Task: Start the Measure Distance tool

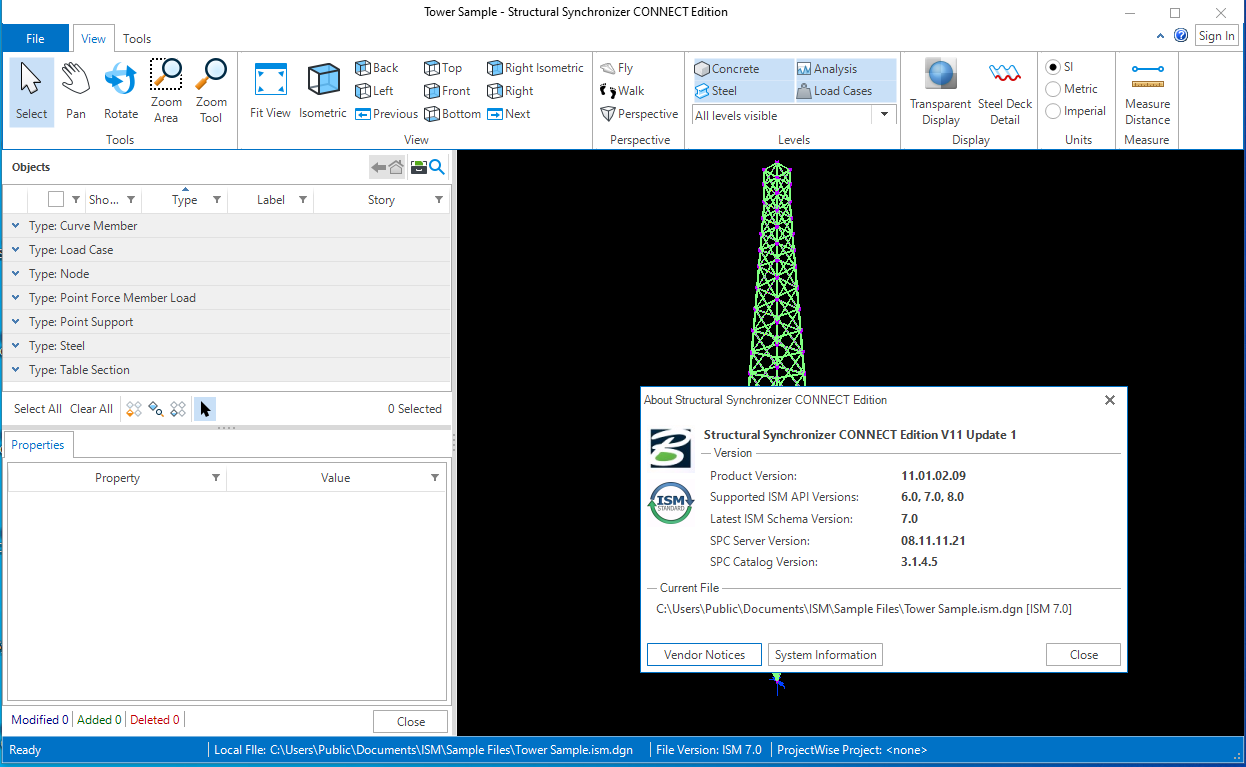Action: [x=1147, y=91]
